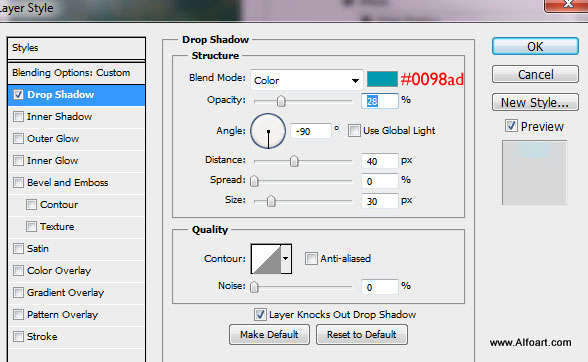The width and height of the screenshot is (588, 362).
Task: Enable the Gradient Overlay checkbox
Action: coord(18,293)
